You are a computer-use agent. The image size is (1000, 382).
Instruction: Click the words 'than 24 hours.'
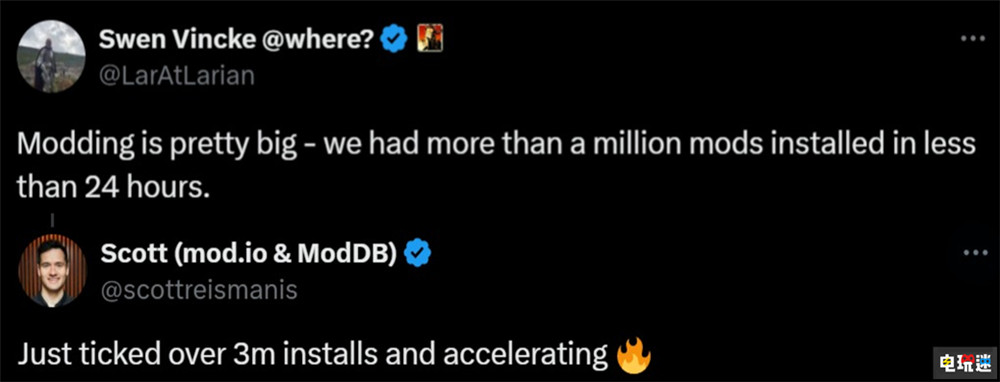pyautogui.click(x=113, y=186)
